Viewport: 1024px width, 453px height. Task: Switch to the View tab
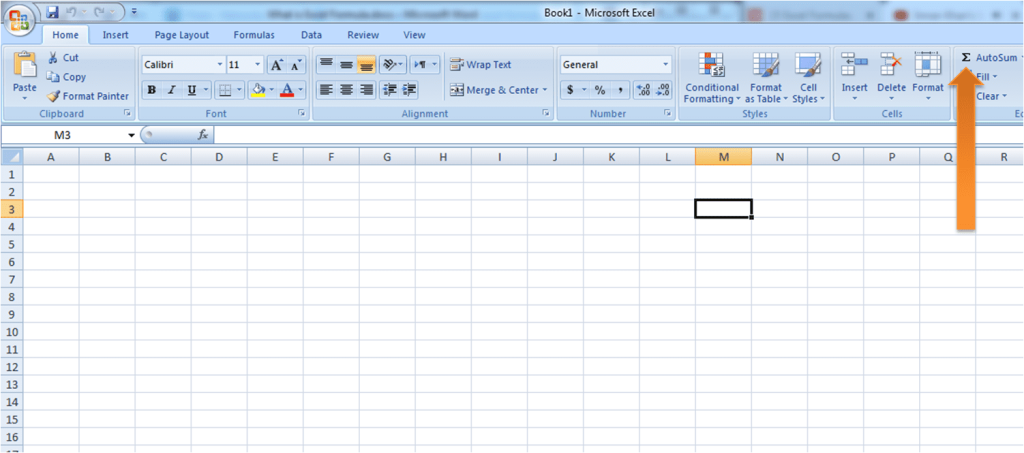tap(414, 35)
